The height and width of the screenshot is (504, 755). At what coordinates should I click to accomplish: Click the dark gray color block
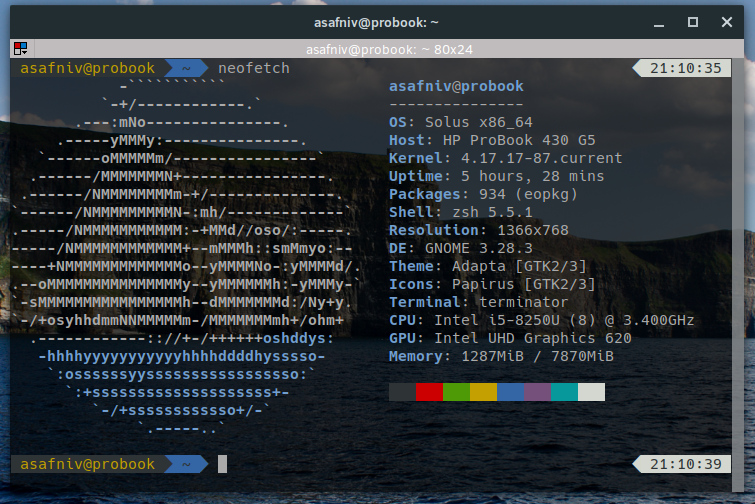[403, 392]
